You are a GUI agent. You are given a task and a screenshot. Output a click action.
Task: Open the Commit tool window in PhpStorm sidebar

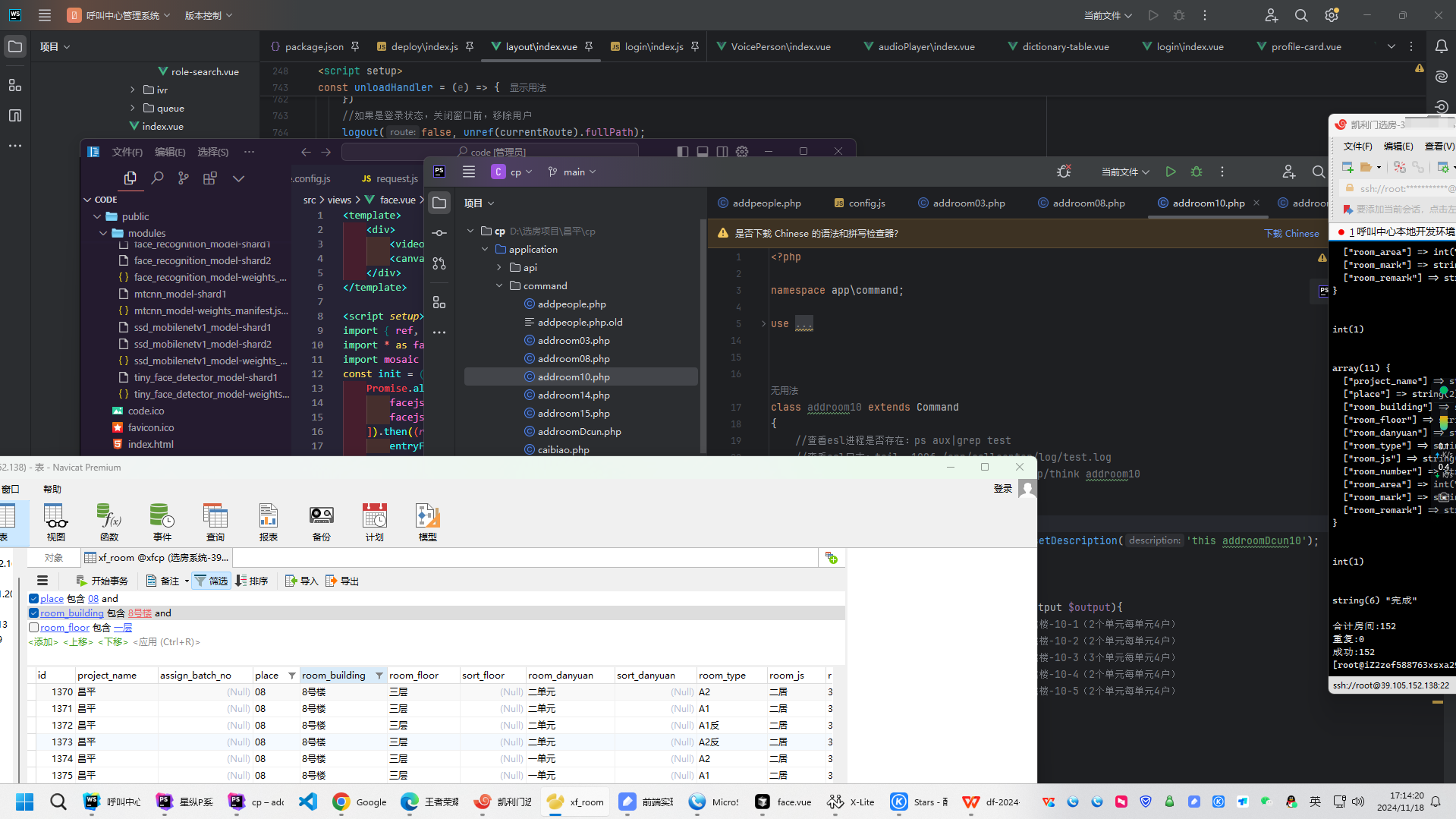coord(439,233)
